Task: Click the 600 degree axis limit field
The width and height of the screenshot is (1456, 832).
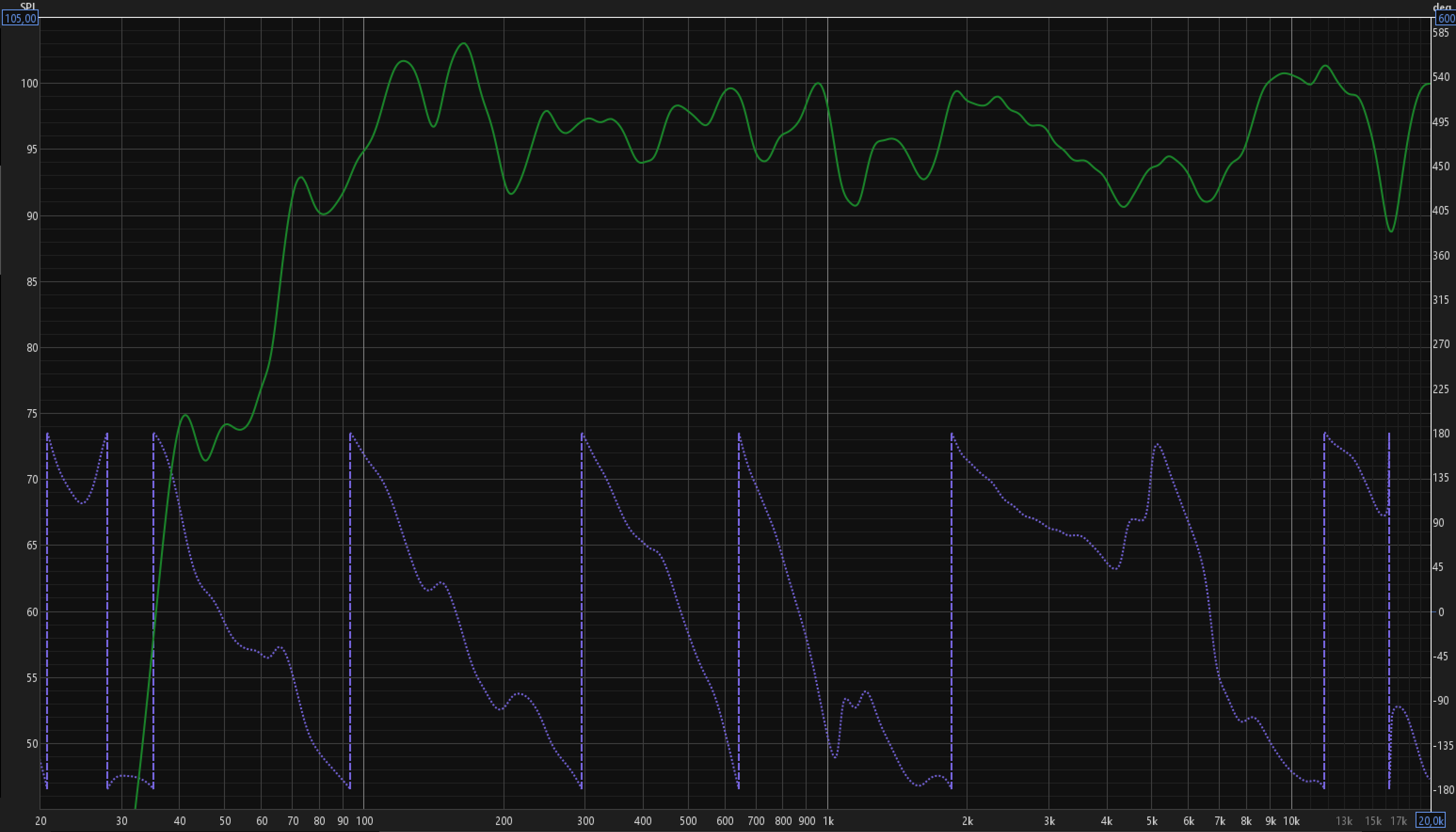Action: (1446, 18)
